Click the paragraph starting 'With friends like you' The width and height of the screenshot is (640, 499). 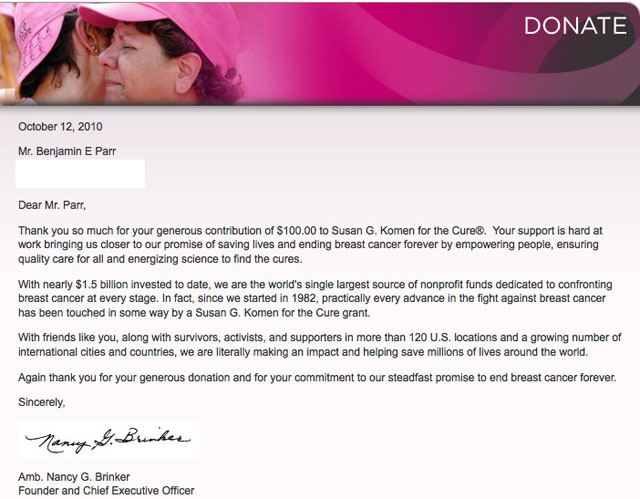(320, 344)
